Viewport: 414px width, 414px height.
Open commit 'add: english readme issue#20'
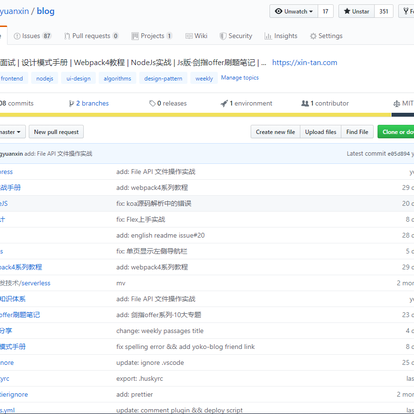[x=160, y=235]
